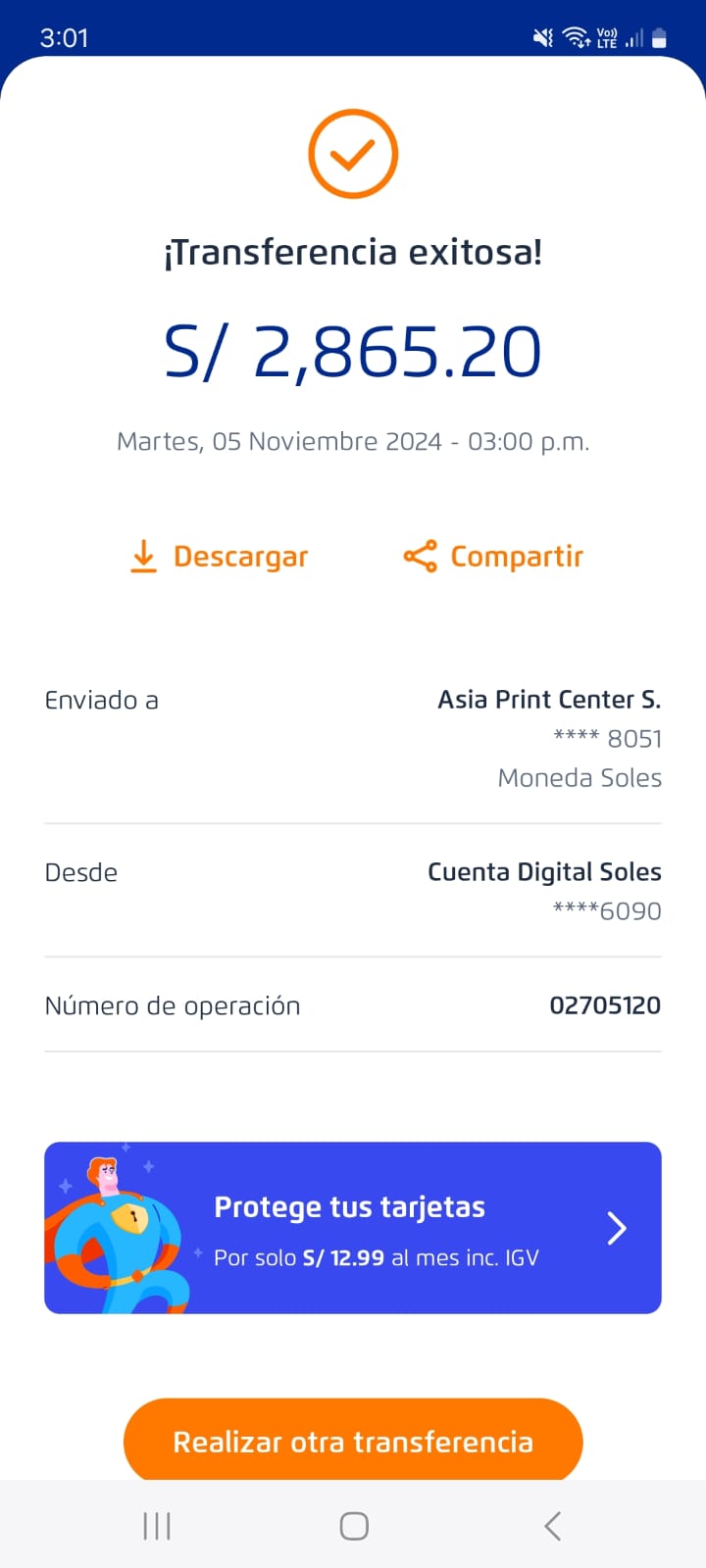Tap recipient Asia Print Center S.

[549, 700]
